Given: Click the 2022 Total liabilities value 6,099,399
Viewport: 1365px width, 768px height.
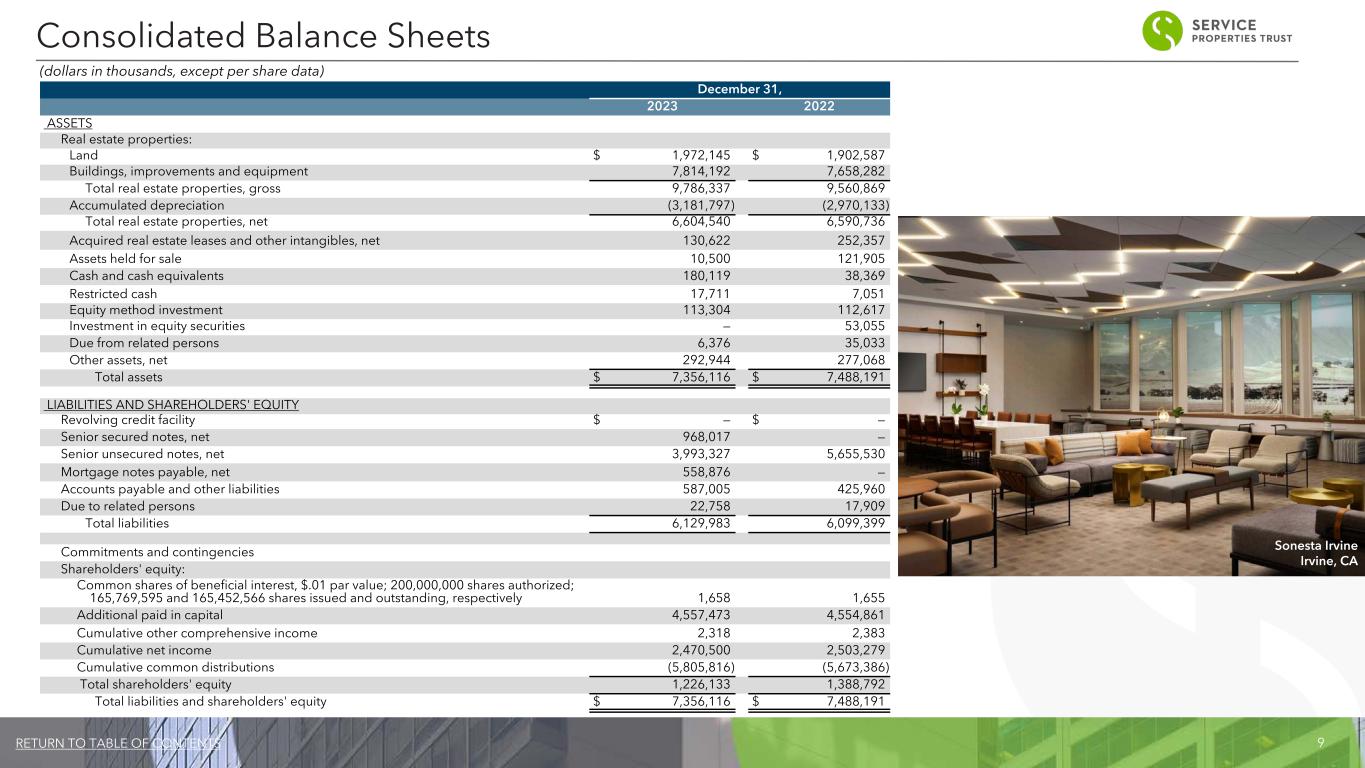Looking at the screenshot, I should [x=855, y=523].
